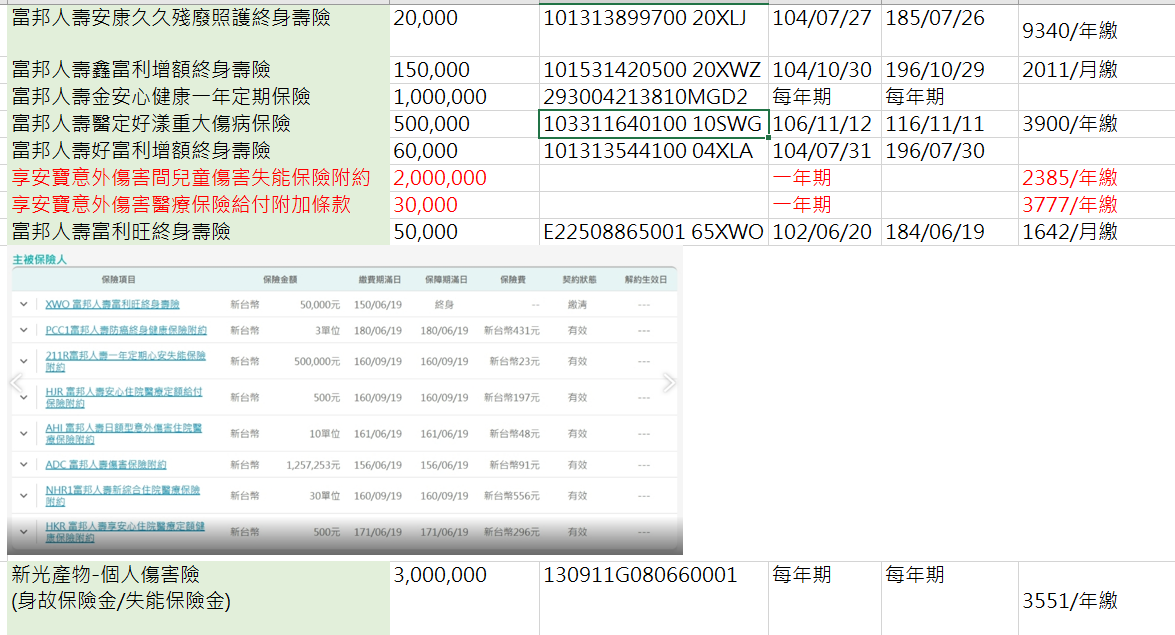The height and width of the screenshot is (635, 1175).
Task: Select the premium cell 9340/年繳
Action: [x=1096, y=30]
